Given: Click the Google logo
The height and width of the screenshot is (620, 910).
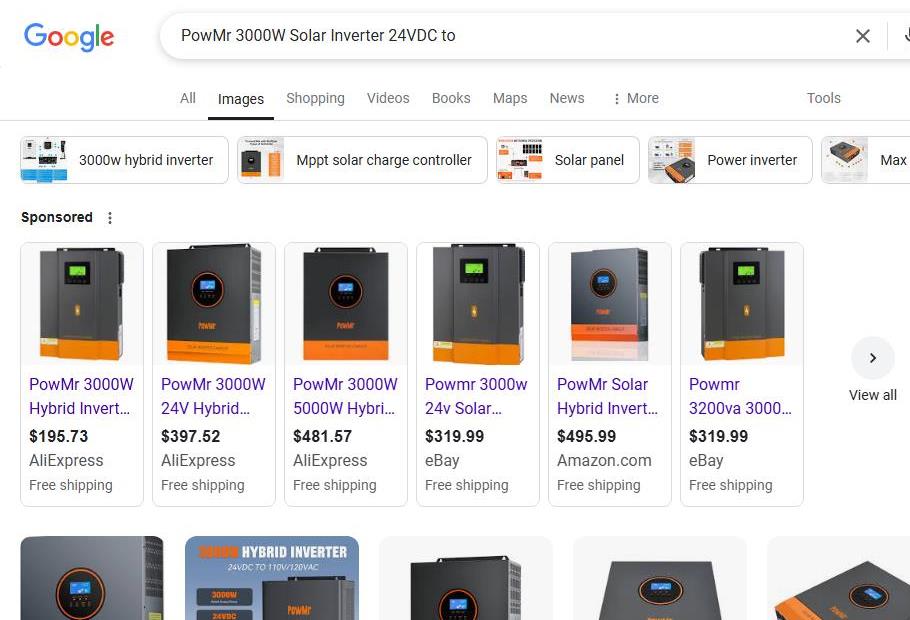Looking at the screenshot, I should pyautogui.click(x=68, y=37).
